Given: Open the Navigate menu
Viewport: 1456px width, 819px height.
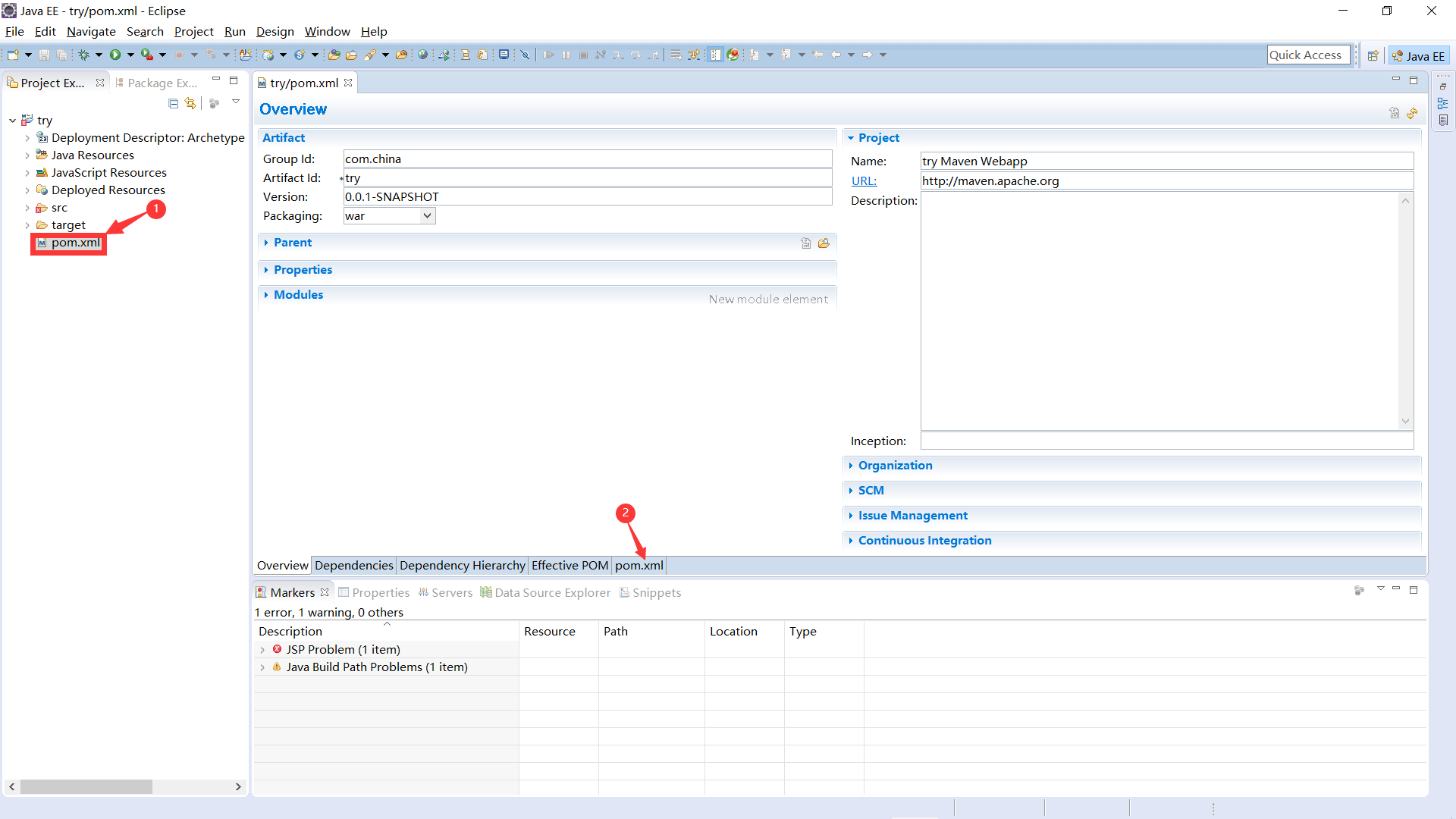Looking at the screenshot, I should [91, 31].
